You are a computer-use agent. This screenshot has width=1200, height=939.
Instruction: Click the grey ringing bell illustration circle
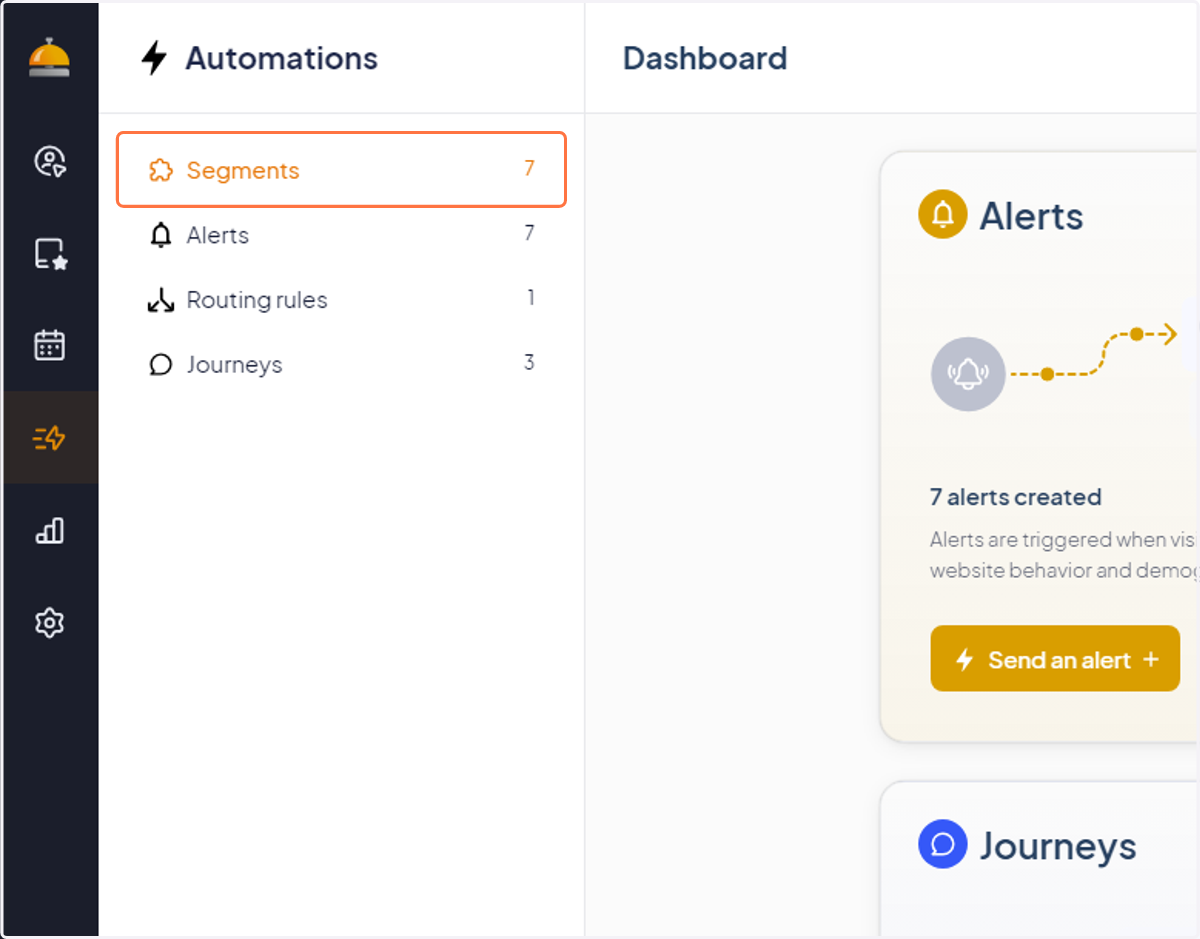point(968,374)
